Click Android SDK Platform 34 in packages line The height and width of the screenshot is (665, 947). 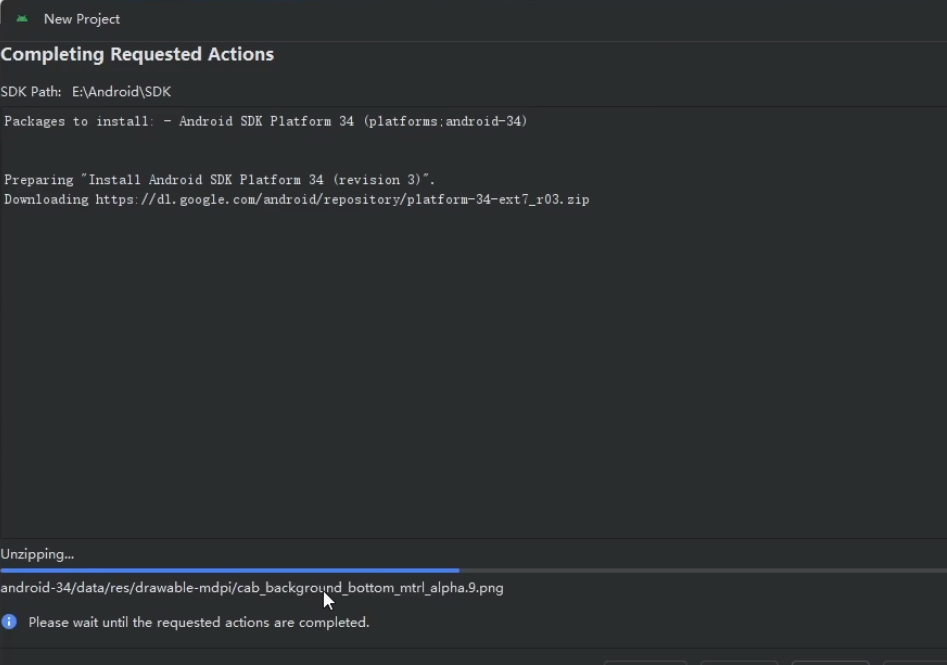click(266, 122)
